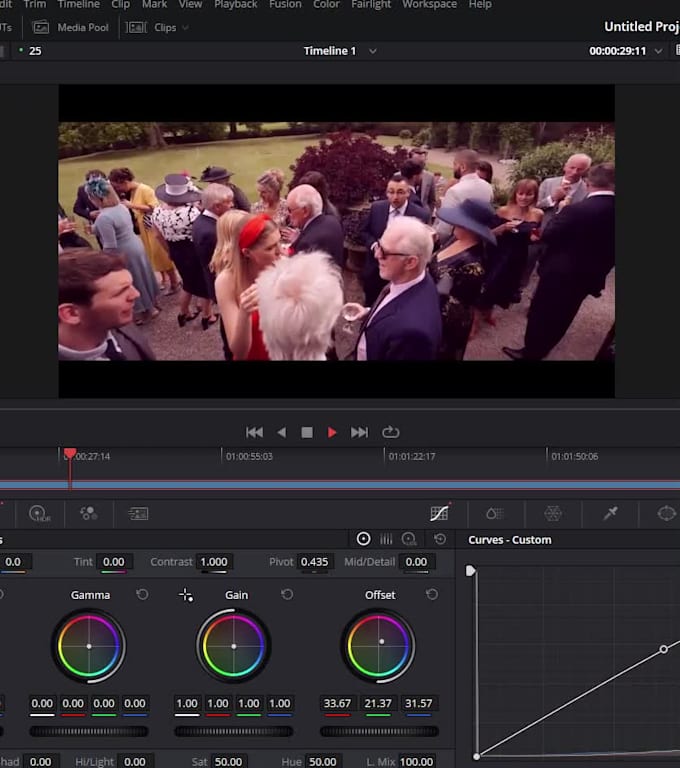680x768 pixels.
Task: Open the Trim menu
Action: [34, 4]
